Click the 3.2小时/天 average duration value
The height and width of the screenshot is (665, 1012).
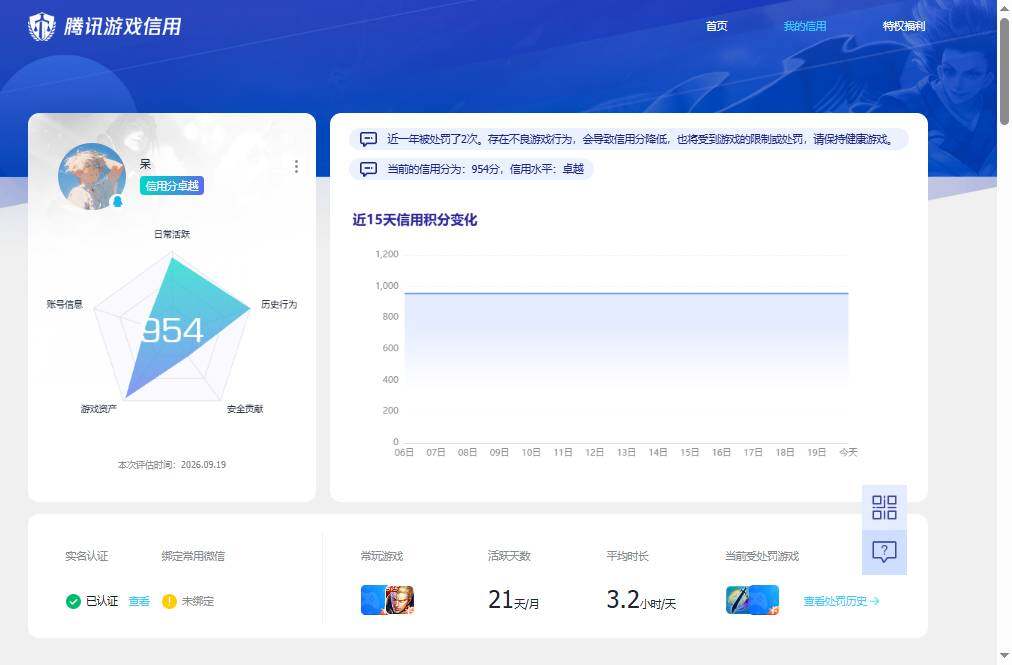(641, 600)
